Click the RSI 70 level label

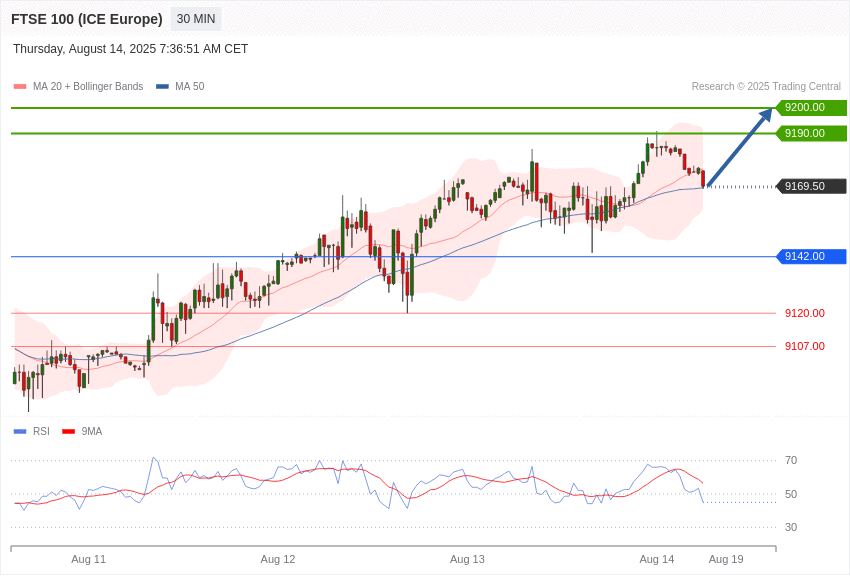point(791,461)
